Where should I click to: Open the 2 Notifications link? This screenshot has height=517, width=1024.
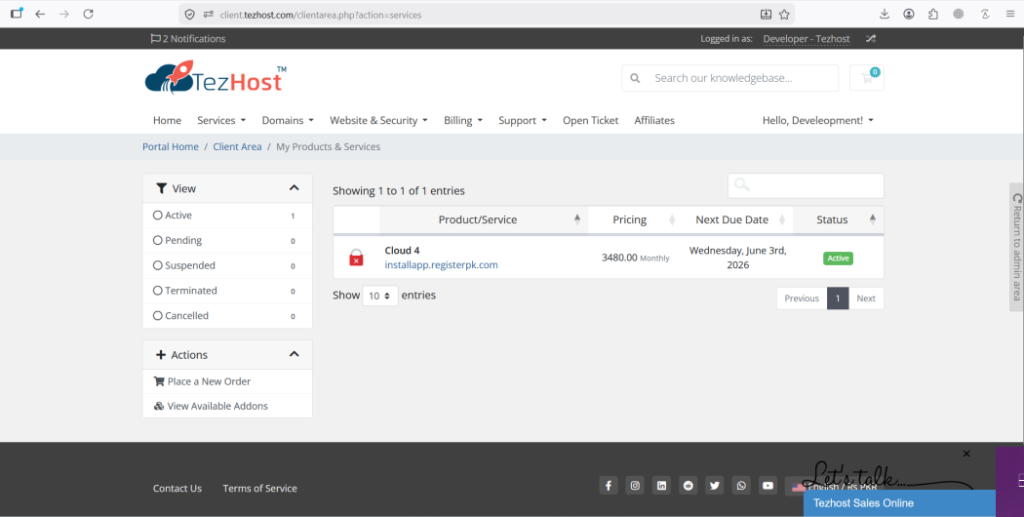[x=188, y=39]
